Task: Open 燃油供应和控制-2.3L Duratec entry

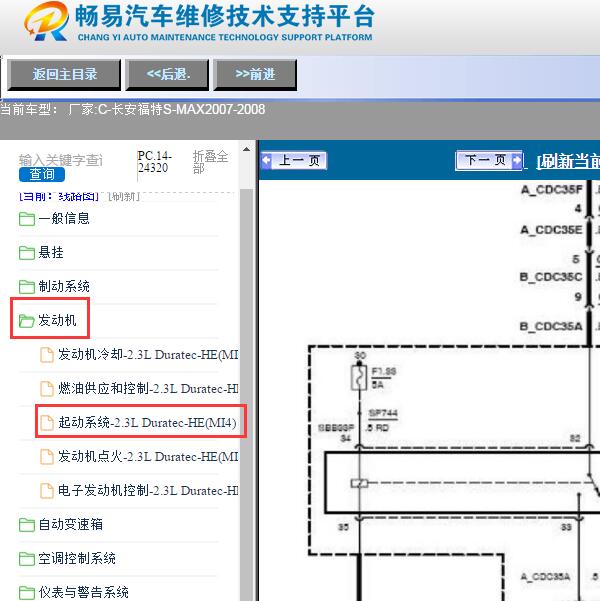Action: coord(148,389)
